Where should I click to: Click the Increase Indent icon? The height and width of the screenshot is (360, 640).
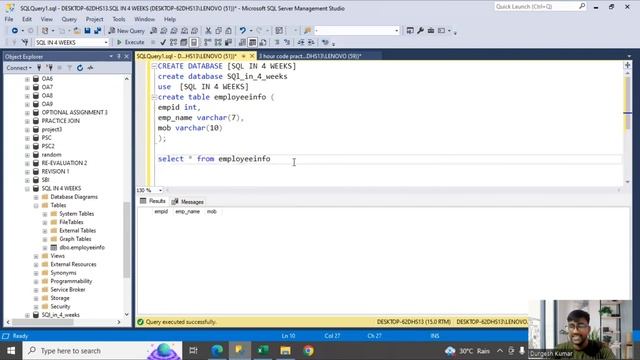pyautogui.click(x=311, y=42)
